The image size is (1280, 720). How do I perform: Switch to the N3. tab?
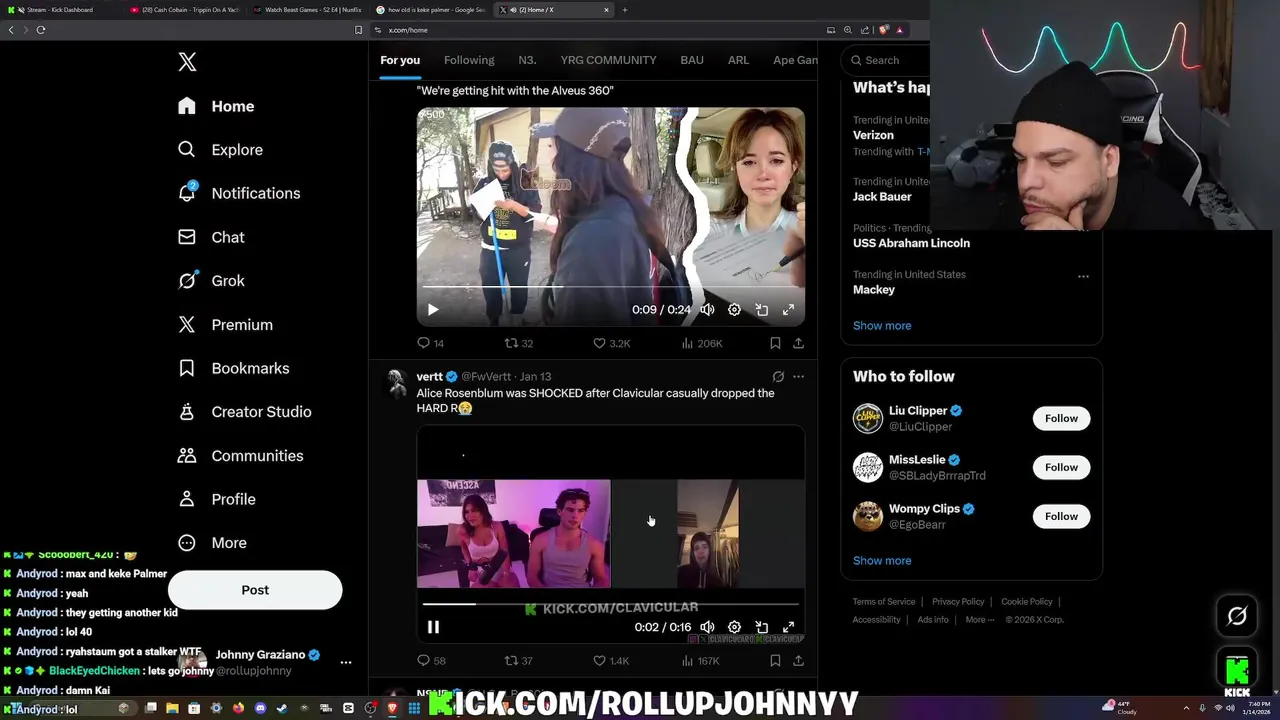(x=527, y=60)
